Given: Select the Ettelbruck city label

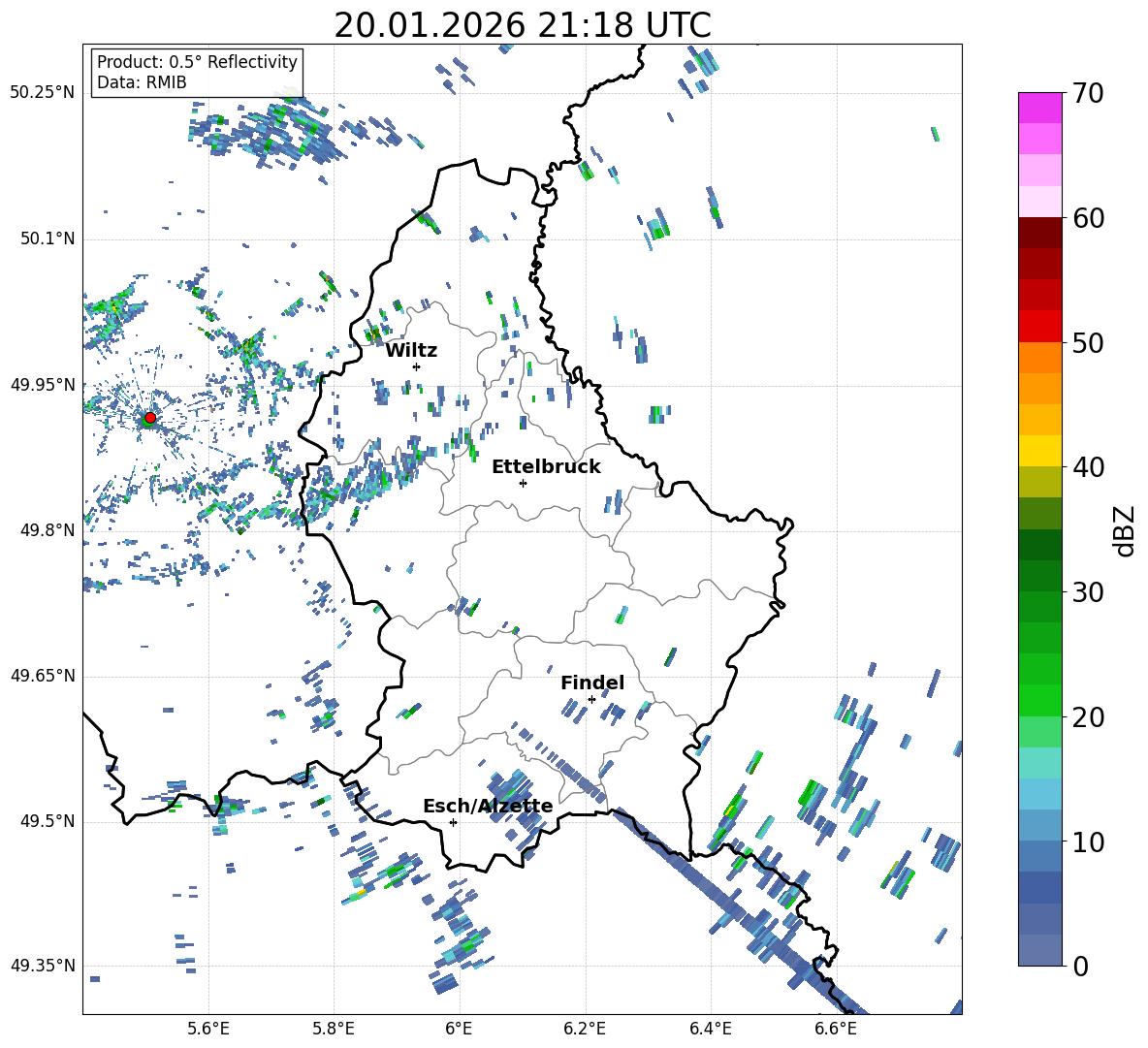Looking at the screenshot, I should [546, 467].
